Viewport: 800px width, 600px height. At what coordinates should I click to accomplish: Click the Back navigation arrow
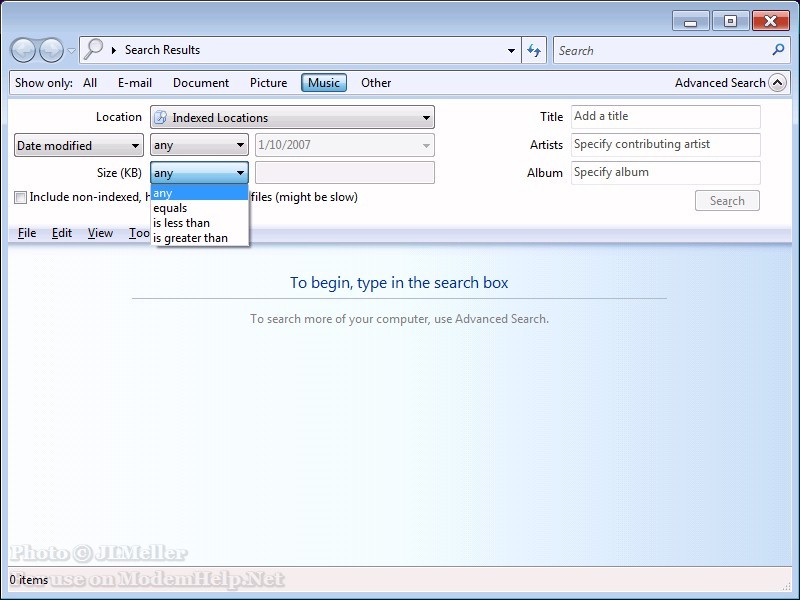point(23,50)
